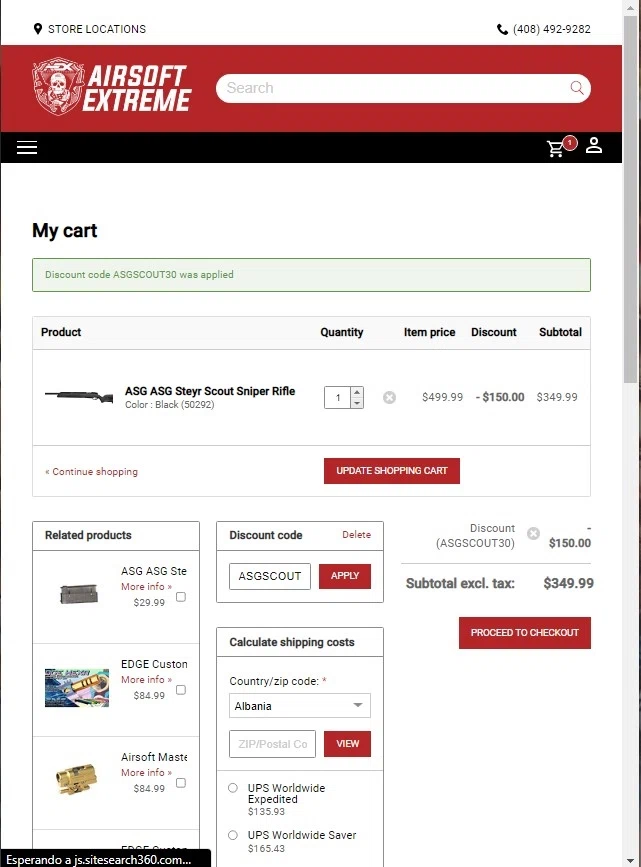
Task: Click the Calculate shipping costs heading
Action: [291, 642]
